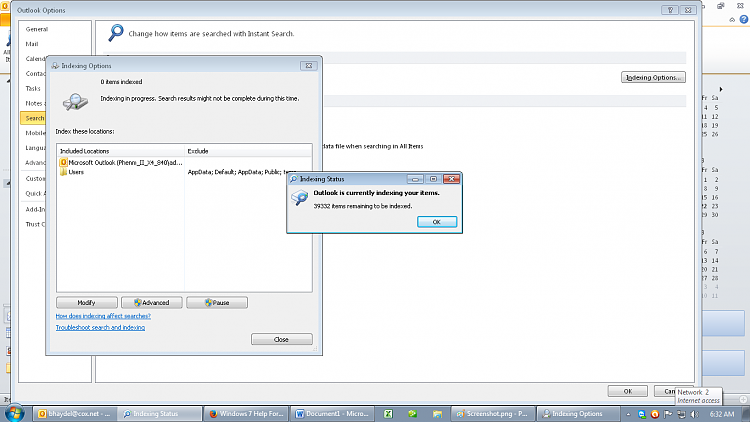The height and width of the screenshot is (422, 750).
Task: Close Indexing Options via title bar X
Action: pos(309,66)
